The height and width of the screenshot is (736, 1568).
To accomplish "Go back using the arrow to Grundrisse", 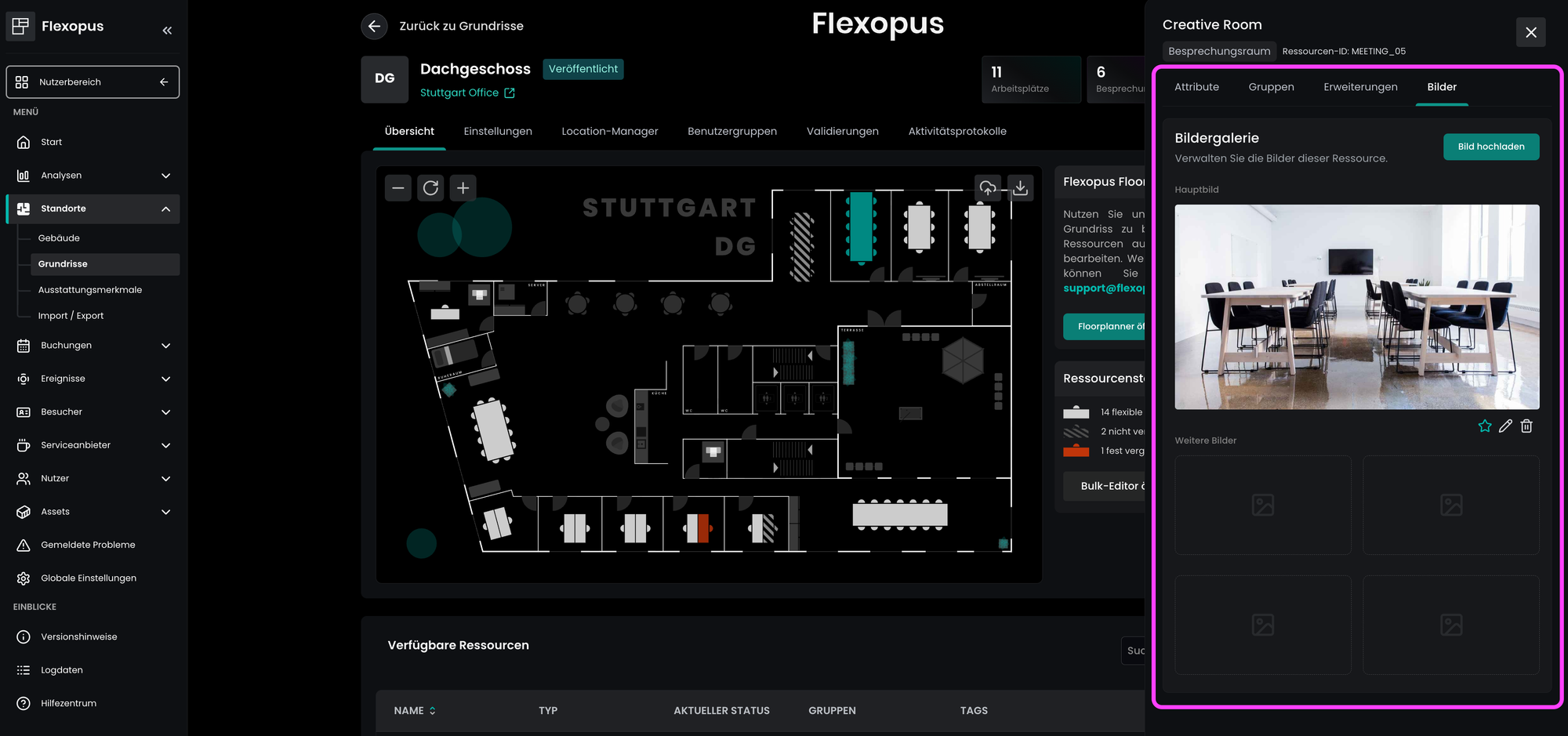I will pyautogui.click(x=374, y=26).
